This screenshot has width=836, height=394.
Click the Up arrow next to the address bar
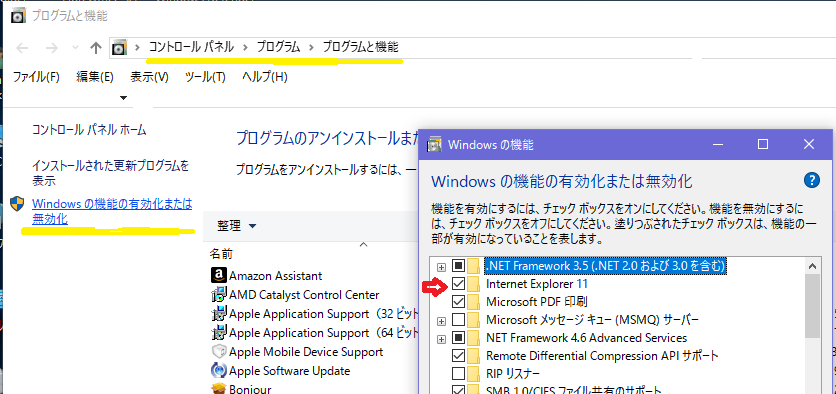96,48
